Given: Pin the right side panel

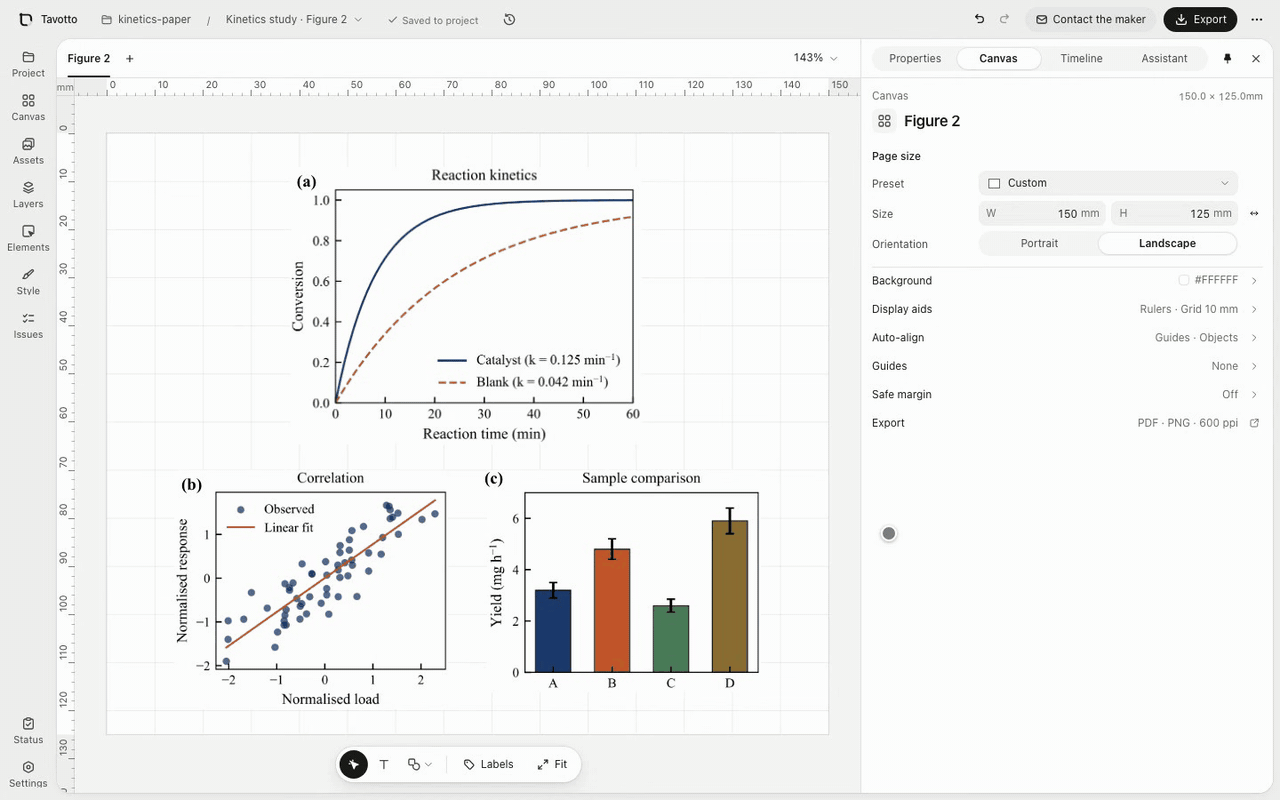Looking at the screenshot, I should (x=1228, y=58).
